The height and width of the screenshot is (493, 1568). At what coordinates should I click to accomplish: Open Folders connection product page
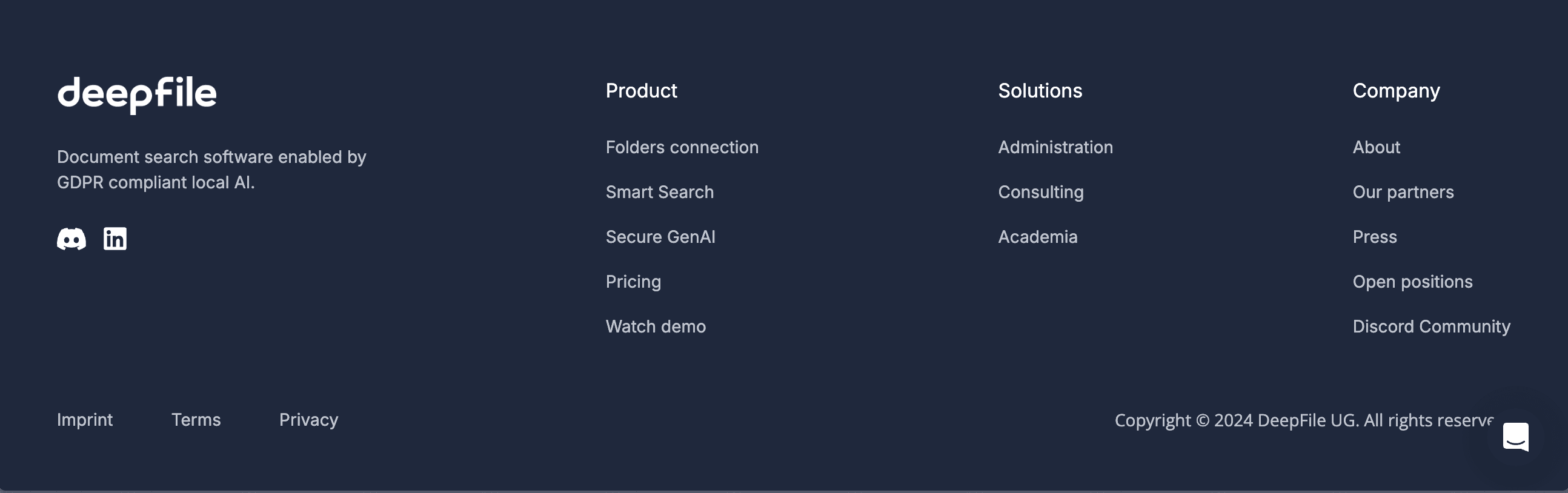[682, 147]
